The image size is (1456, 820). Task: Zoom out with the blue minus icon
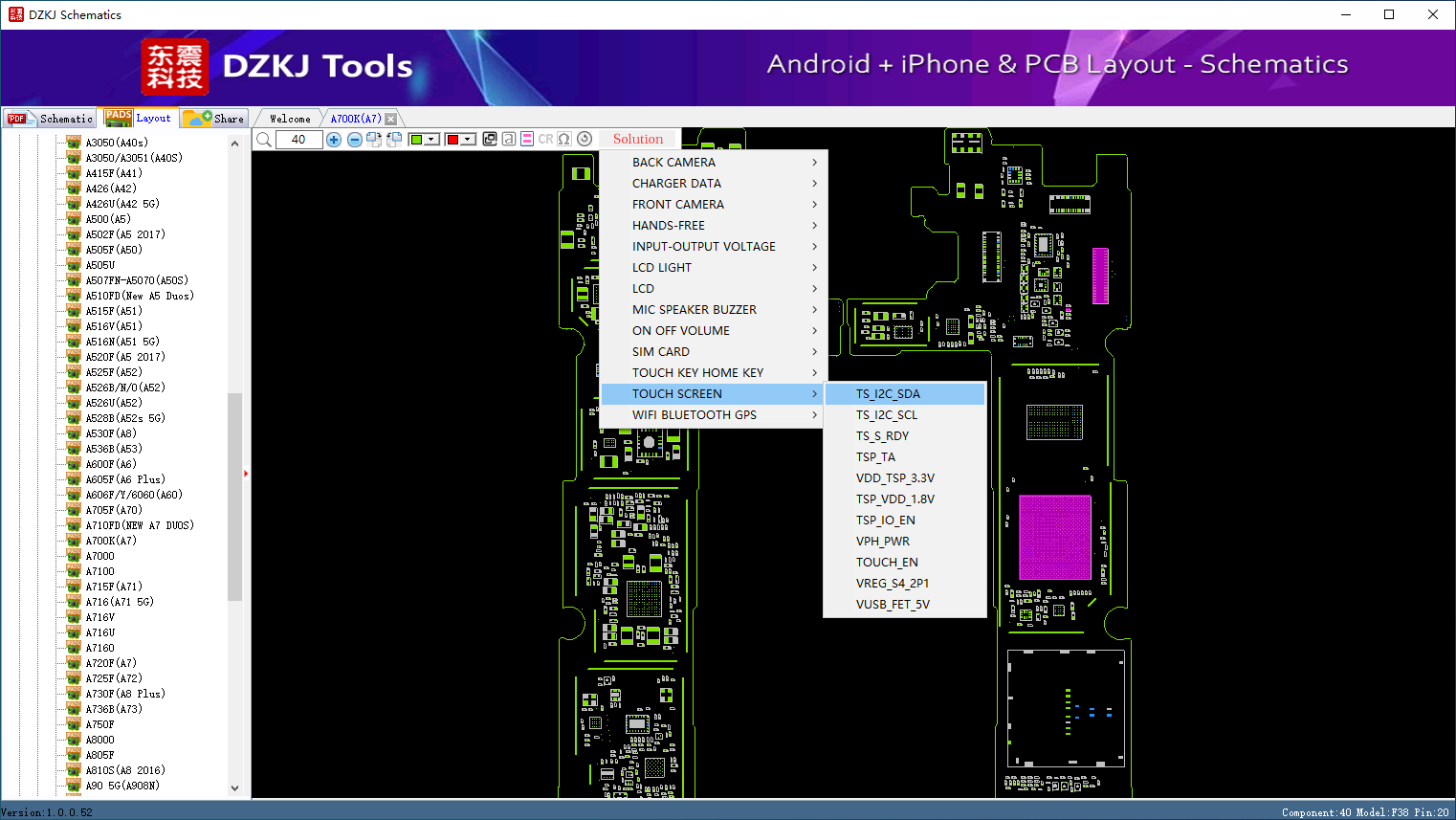pos(355,140)
